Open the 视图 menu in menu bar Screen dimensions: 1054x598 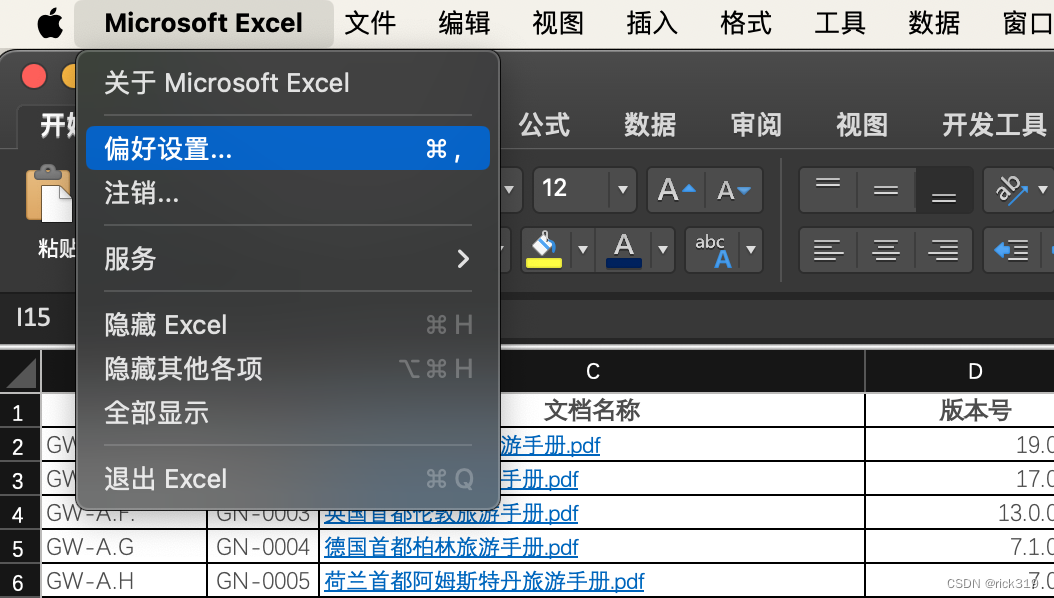pos(558,24)
